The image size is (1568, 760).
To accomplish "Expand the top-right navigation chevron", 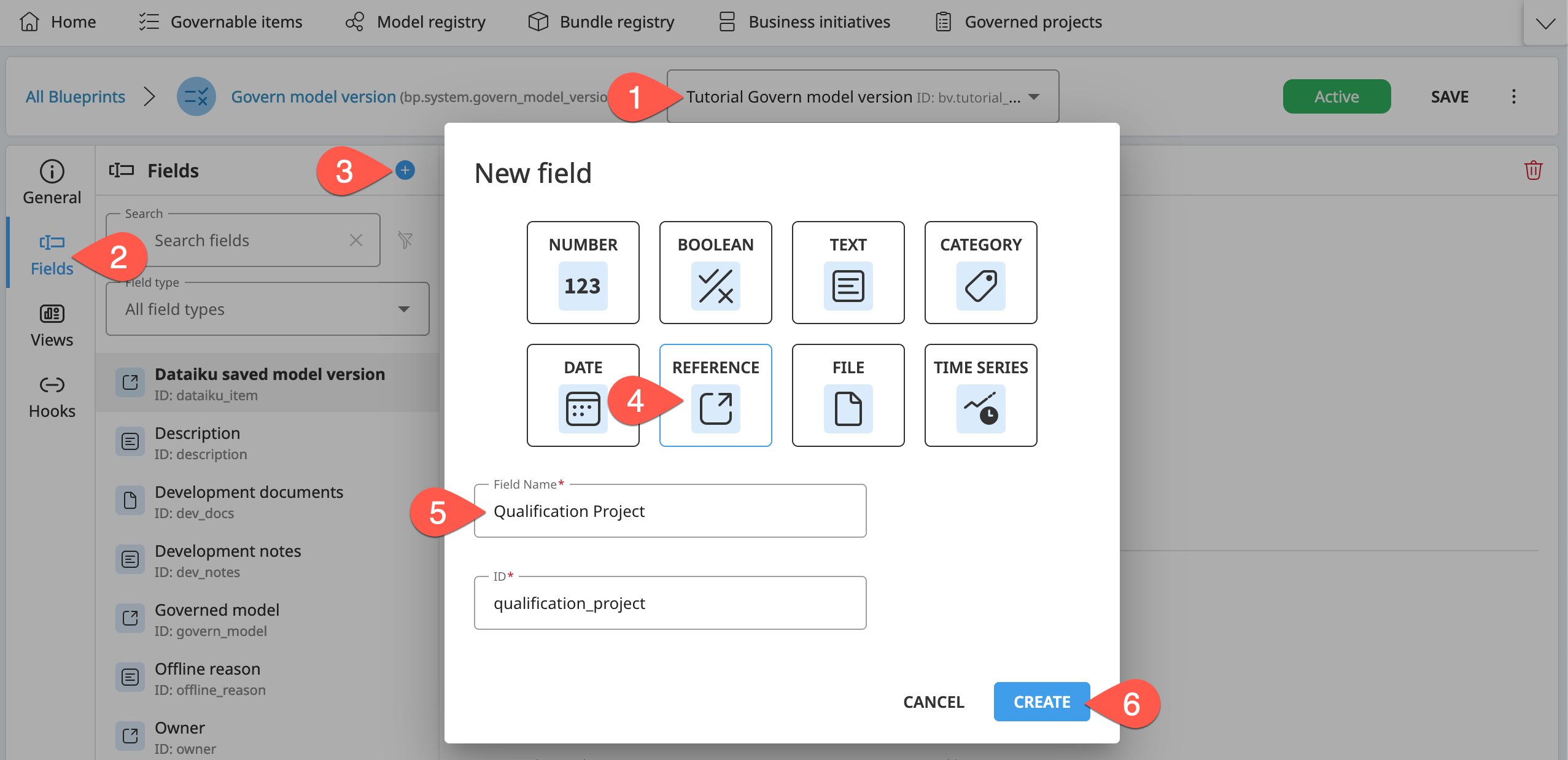I will (x=1545, y=23).
